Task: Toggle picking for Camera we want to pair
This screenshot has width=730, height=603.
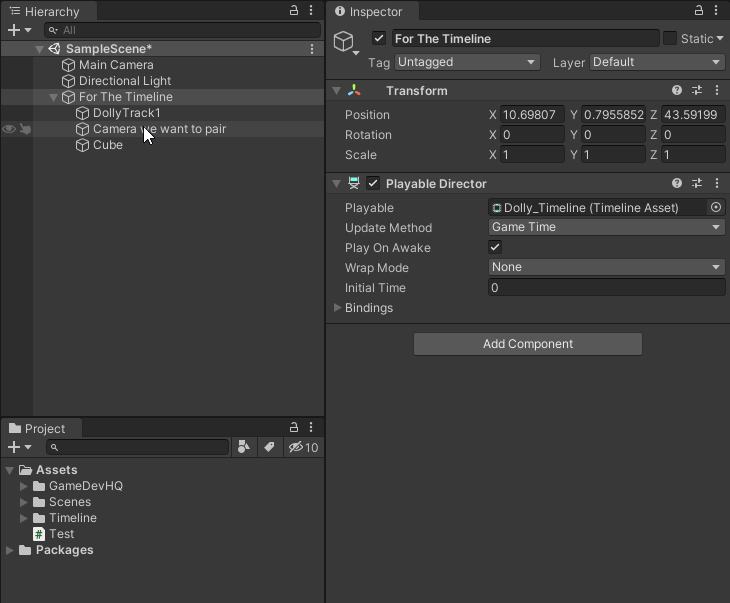Action: coord(26,129)
